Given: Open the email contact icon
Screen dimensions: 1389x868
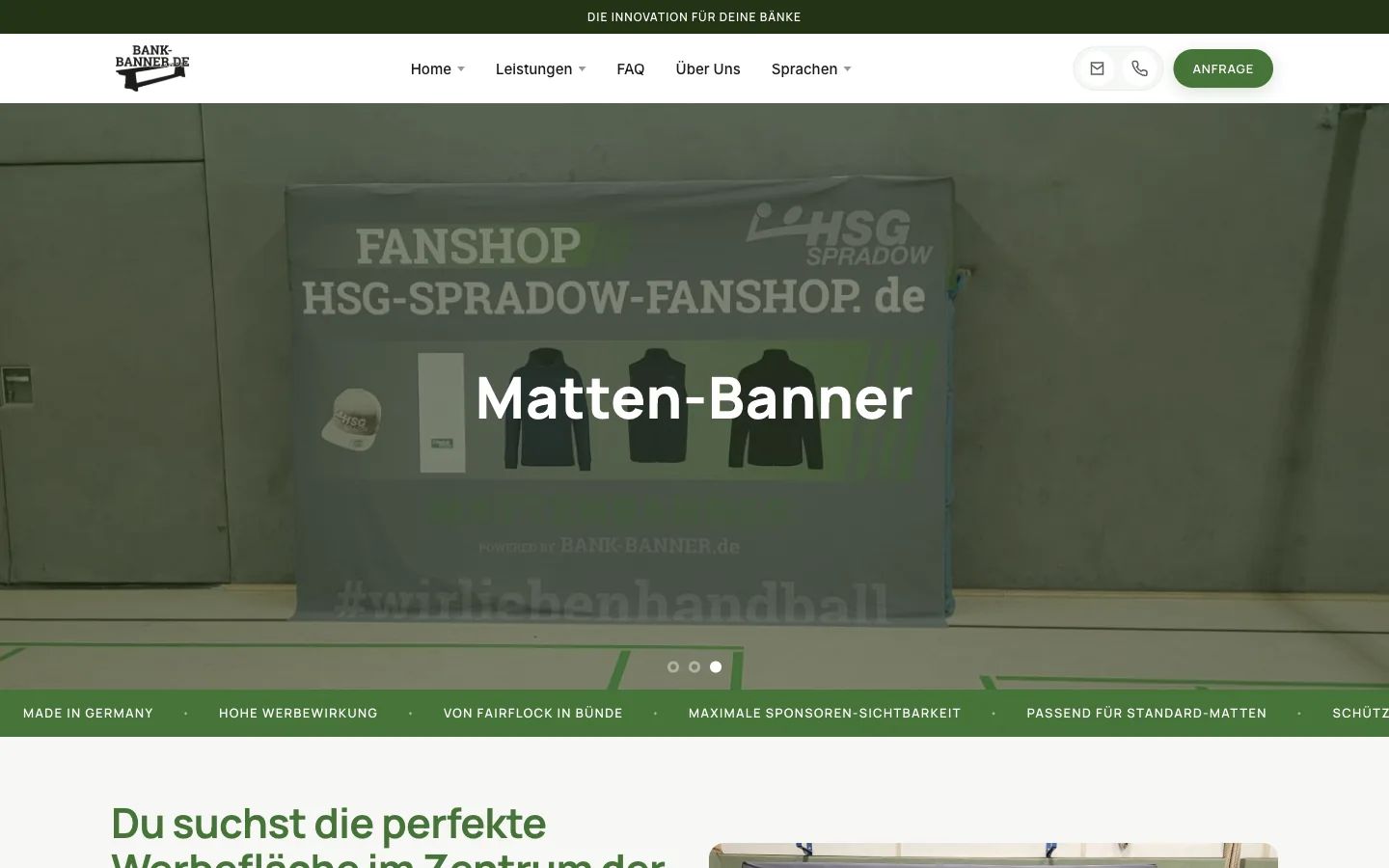Looking at the screenshot, I should pos(1098,68).
